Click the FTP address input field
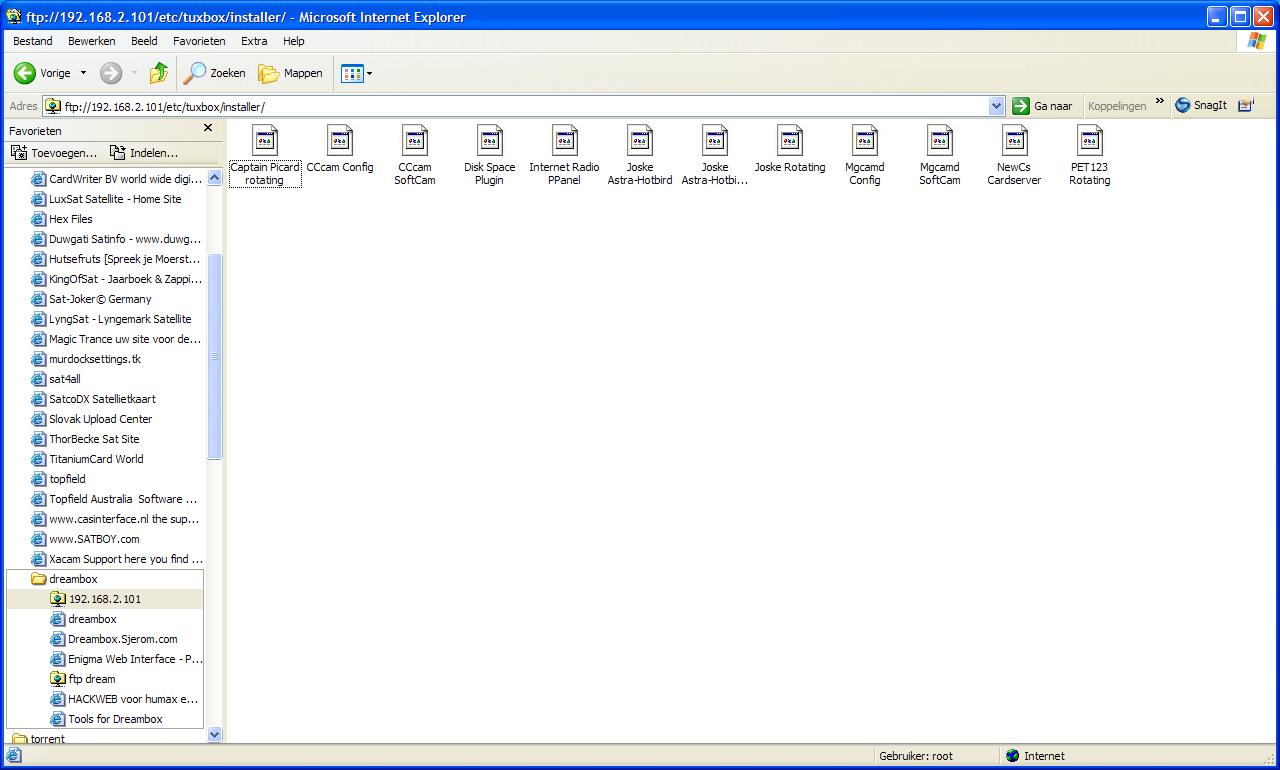The width and height of the screenshot is (1280, 770). pyautogui.click(x=520, y=106)
